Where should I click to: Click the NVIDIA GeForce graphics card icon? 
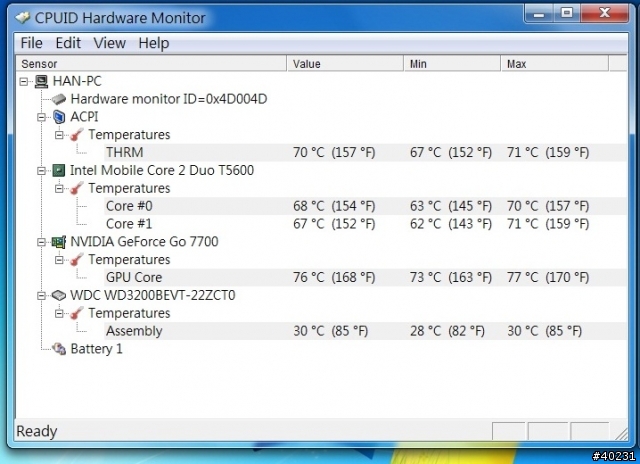click(59, 242)
